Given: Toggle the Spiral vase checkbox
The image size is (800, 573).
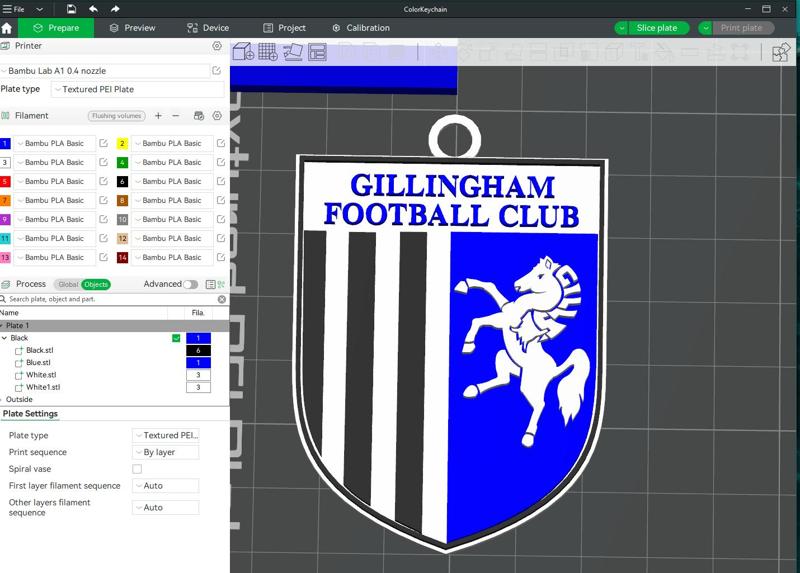Looking at the screenshot, I should [137, 468].
